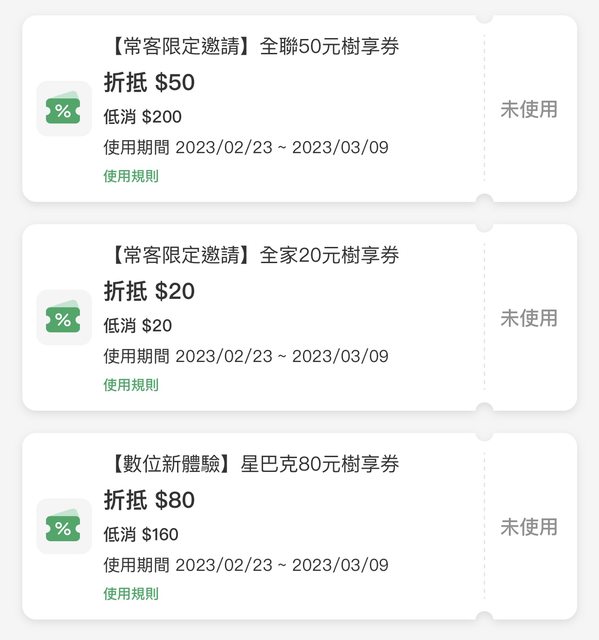Open 使用規則 for the 星巴克80元 coupon
The image size is (599, 640).
click(x=131, y=594)
